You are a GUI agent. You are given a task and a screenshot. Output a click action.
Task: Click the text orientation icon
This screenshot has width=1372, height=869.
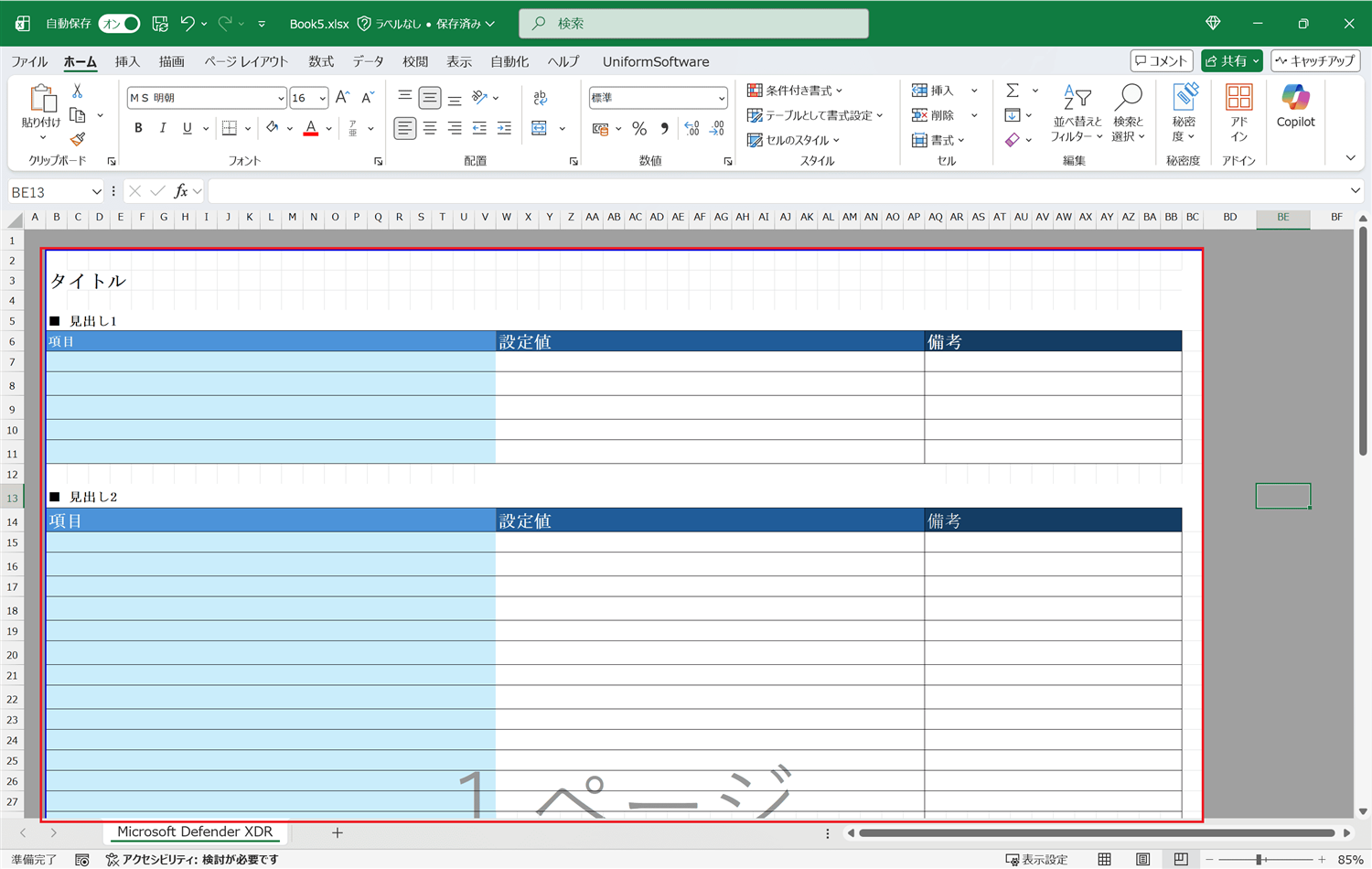(479, 97)
